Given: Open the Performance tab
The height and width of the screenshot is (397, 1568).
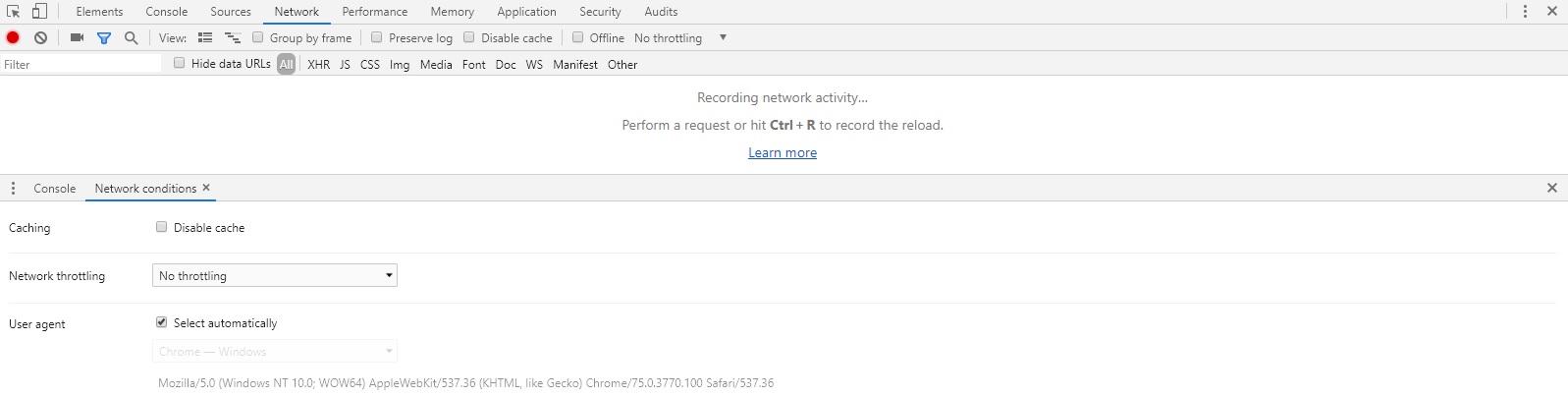Looking at the screenshot, I should point(374,12).
